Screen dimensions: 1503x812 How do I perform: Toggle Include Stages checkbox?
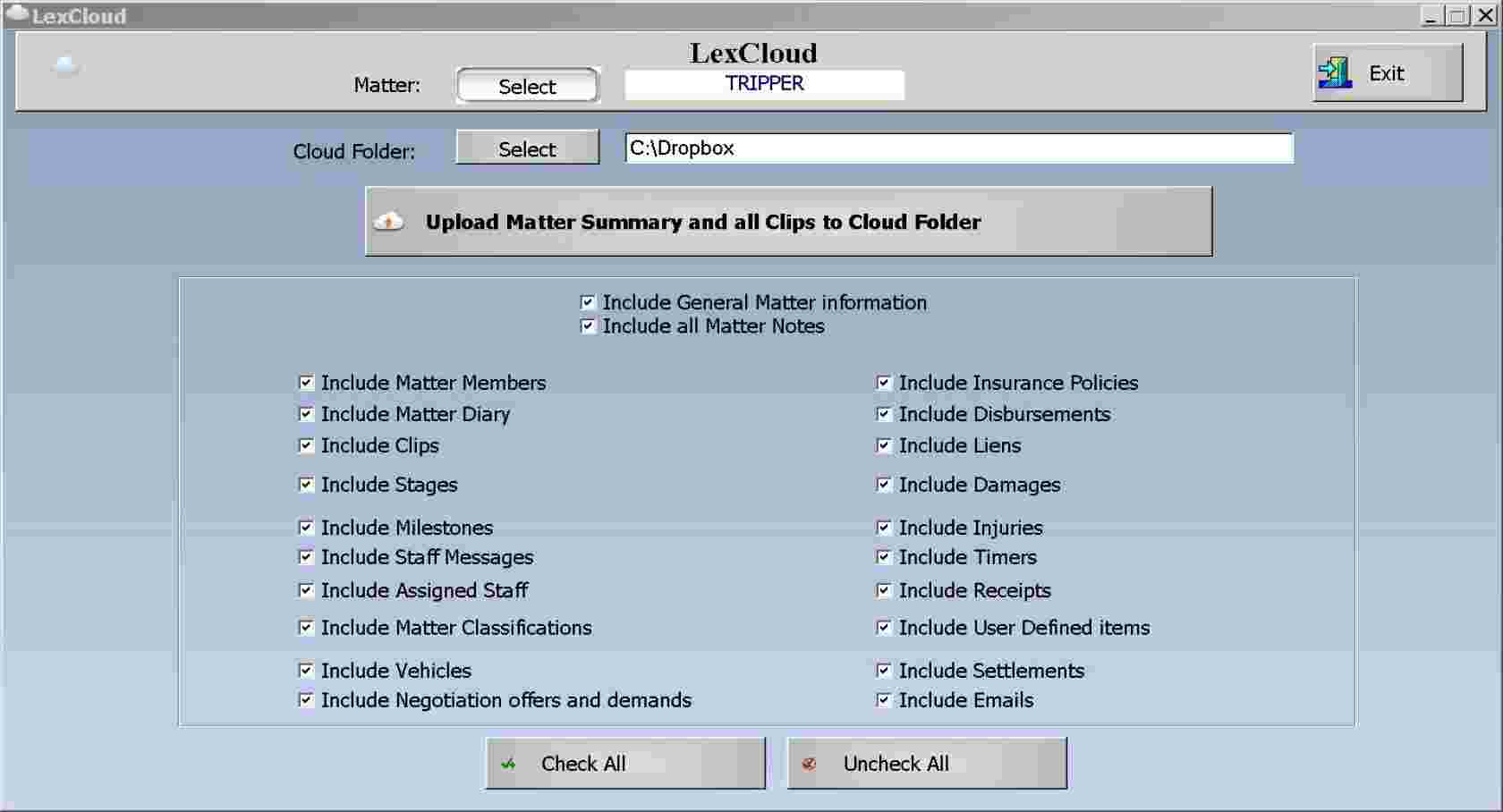(306, 485)
